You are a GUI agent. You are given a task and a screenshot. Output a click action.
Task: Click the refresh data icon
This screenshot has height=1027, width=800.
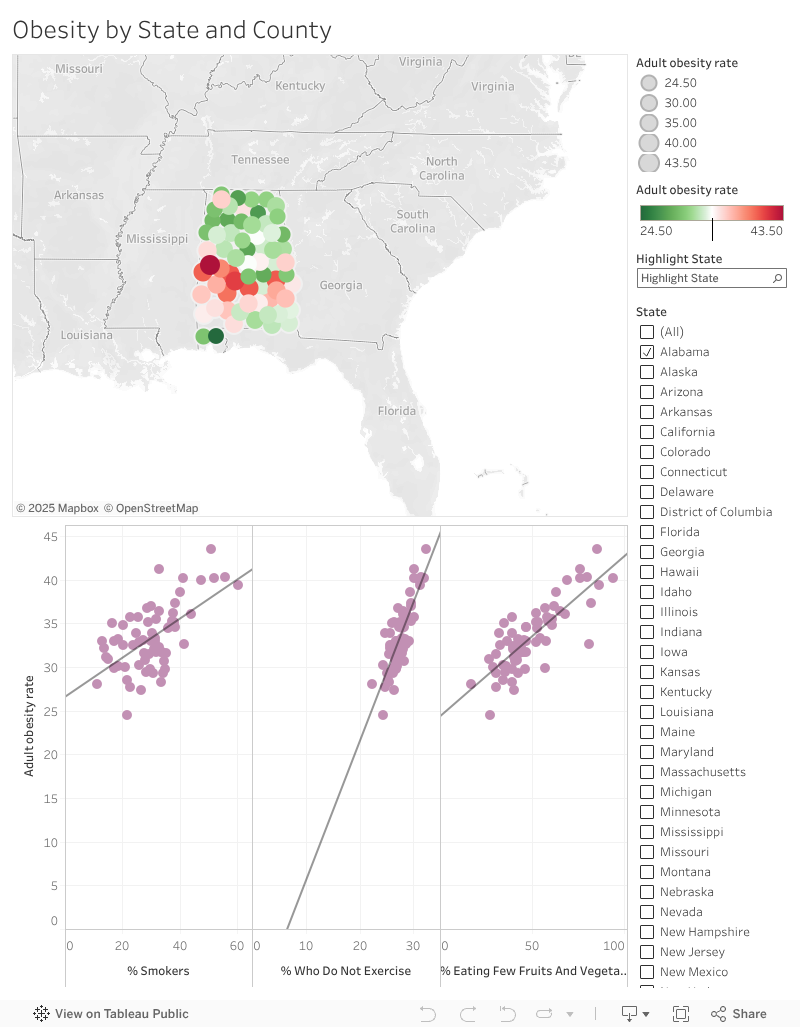click(x=544, y=1014)
